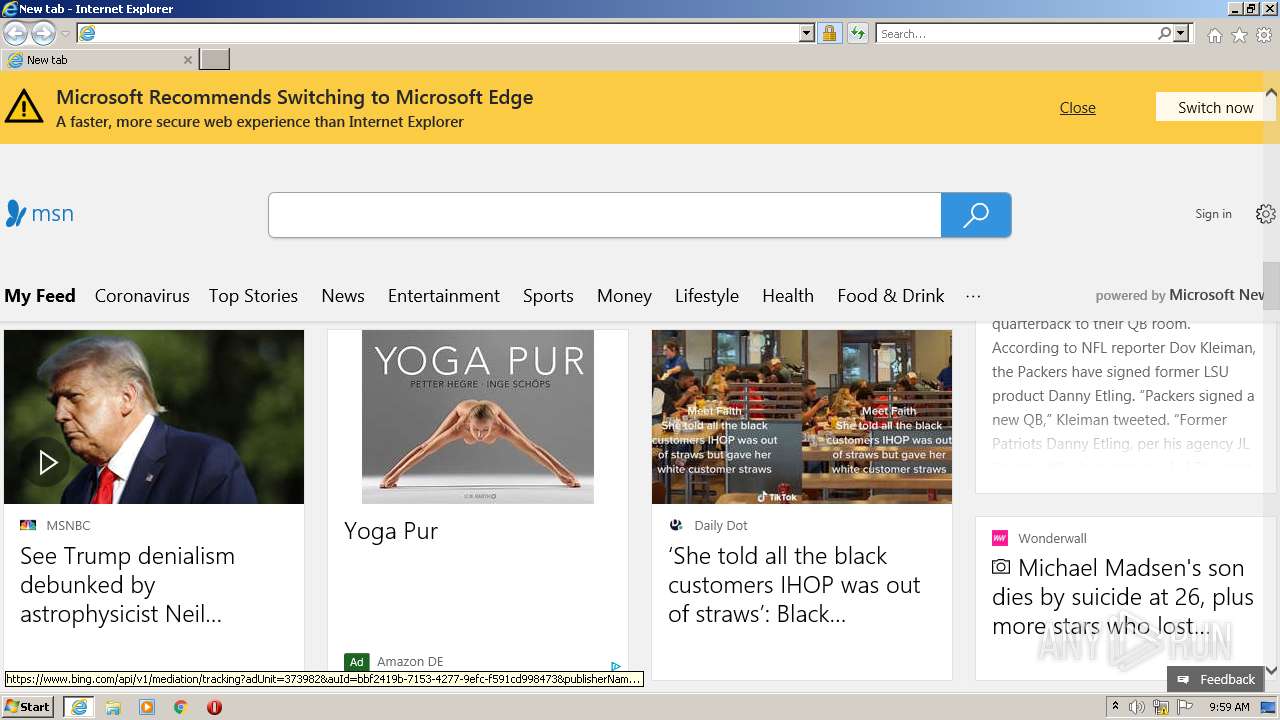Open the Internet Explorer Tools gear
This screenshot has width=1280, height=720.
point(1264,35)
